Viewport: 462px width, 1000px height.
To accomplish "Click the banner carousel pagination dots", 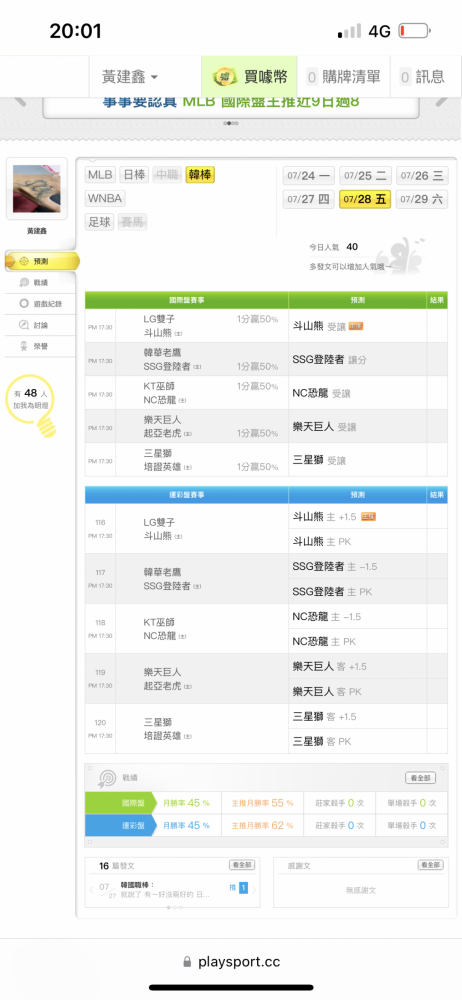I will pyautogui.click(x=231, y=123).
